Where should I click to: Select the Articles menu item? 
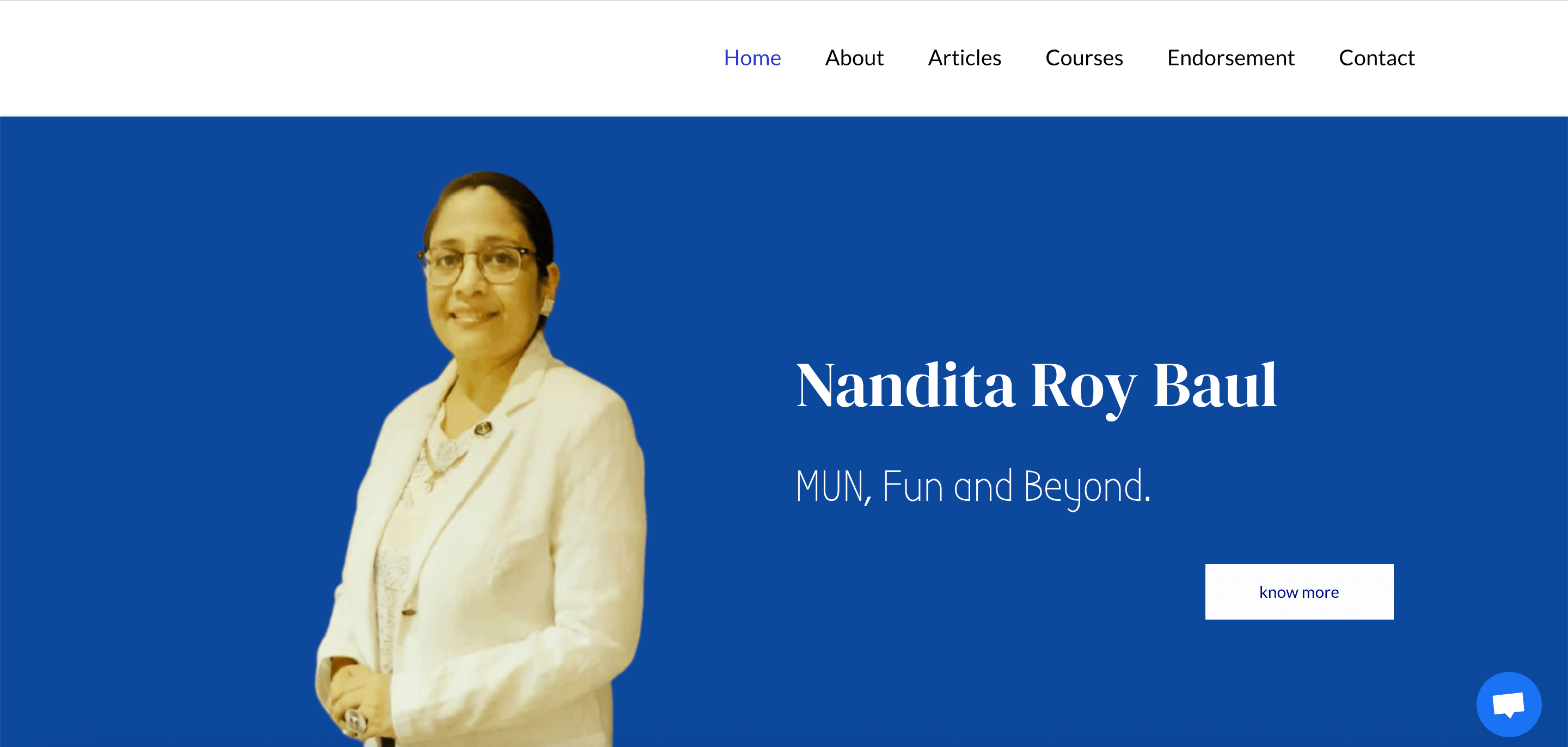pyautogui.click(x=964, y=58)
